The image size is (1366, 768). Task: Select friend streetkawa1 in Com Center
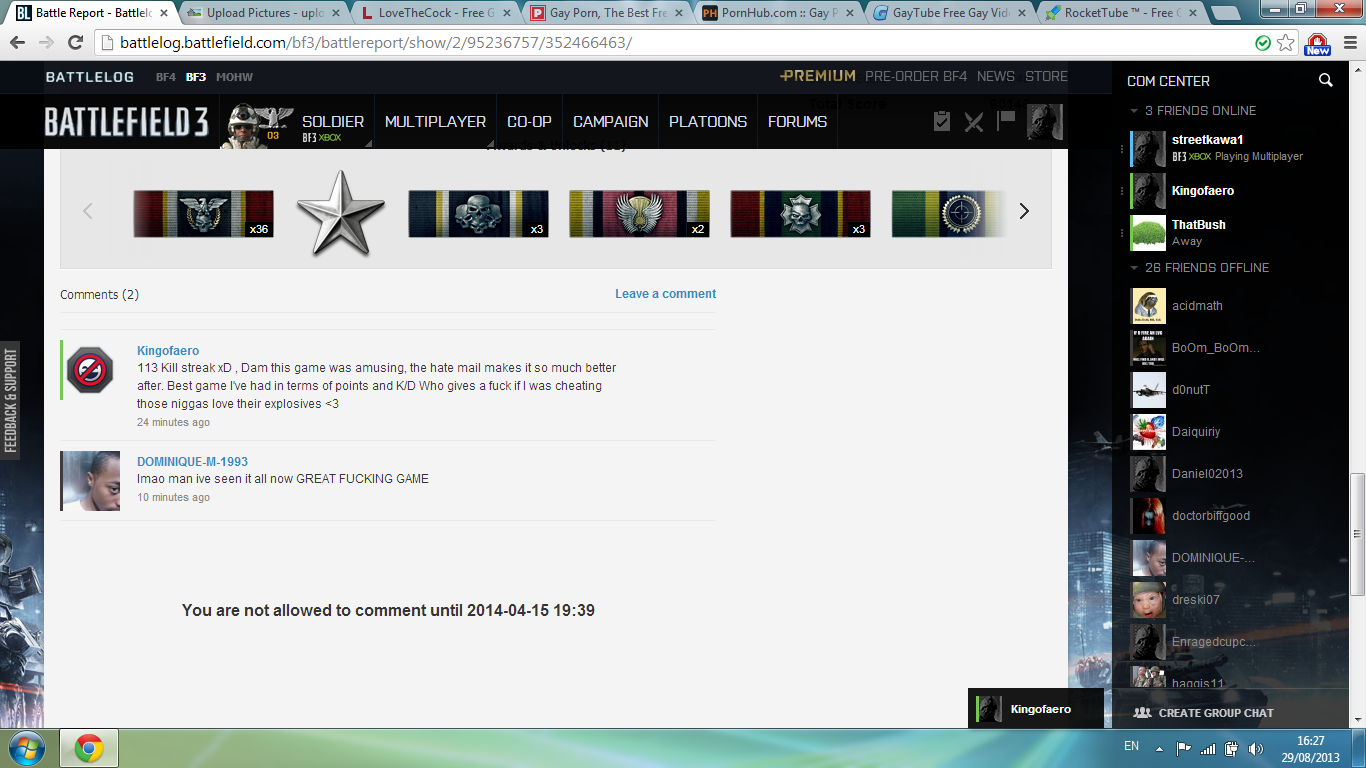1208,140
